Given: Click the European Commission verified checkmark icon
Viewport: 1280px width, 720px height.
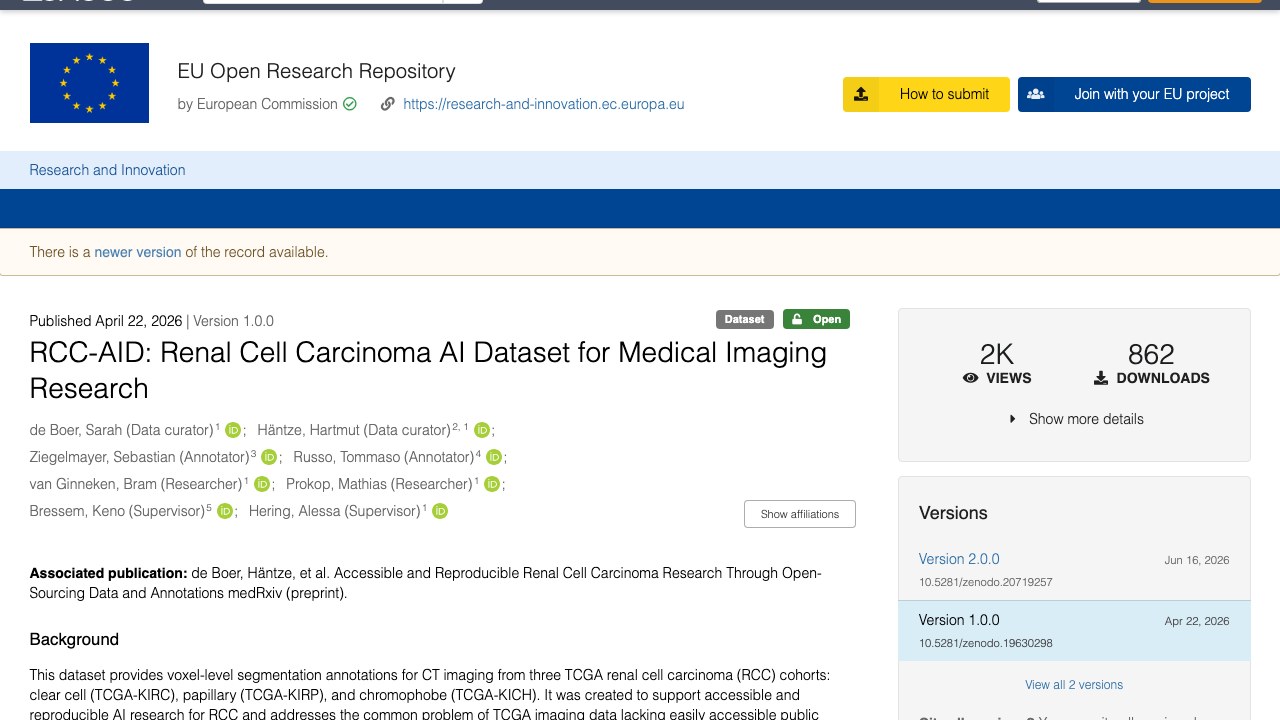Looking at the screenshot, I should pyautogui.click(x=350, y=104).
